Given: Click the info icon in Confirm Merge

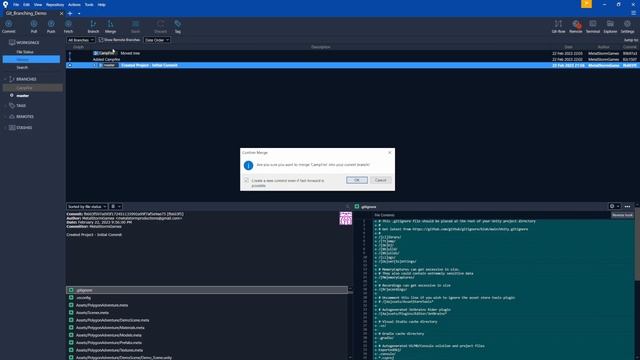Looking at the screenshot, I should click(248, 165).
